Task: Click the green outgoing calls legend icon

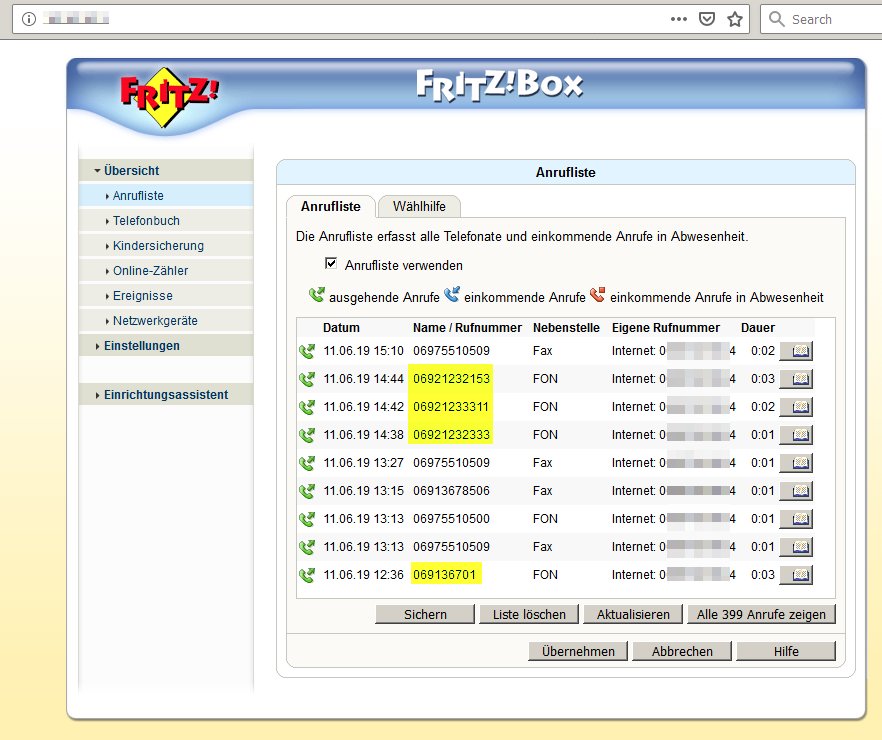Action: click(317, 295)
